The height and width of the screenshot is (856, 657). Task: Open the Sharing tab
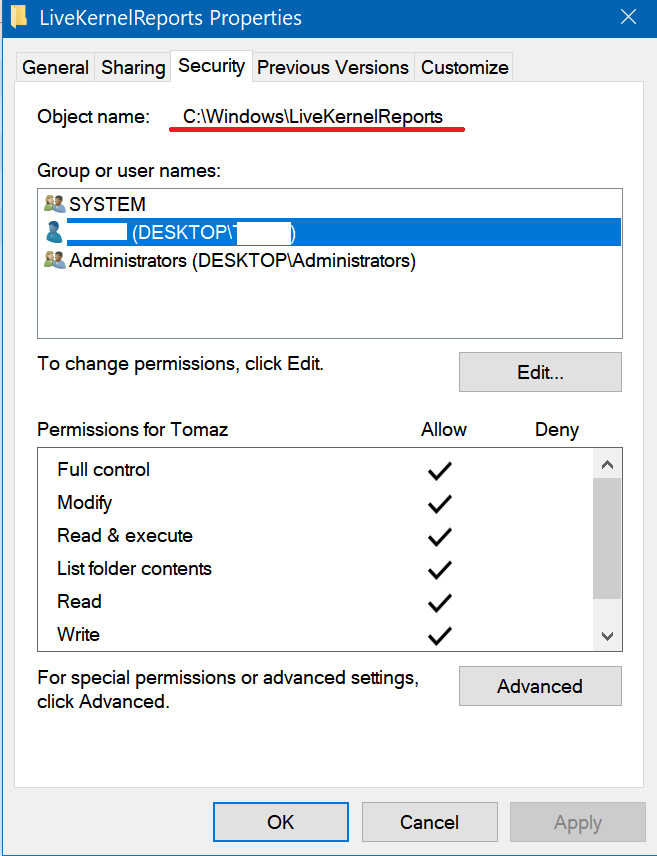133,68
